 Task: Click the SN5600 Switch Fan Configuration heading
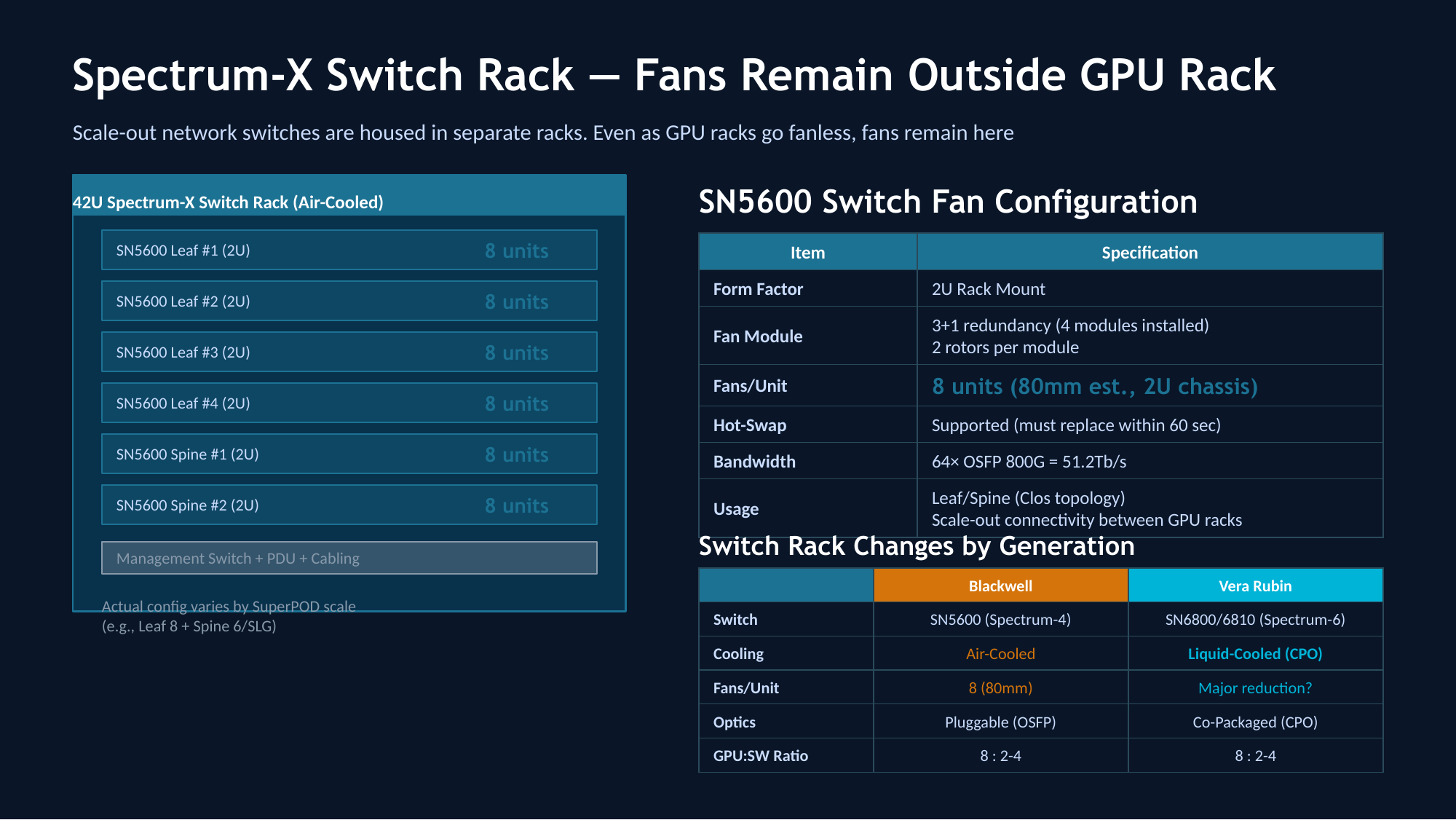click(x=948, y=202)
